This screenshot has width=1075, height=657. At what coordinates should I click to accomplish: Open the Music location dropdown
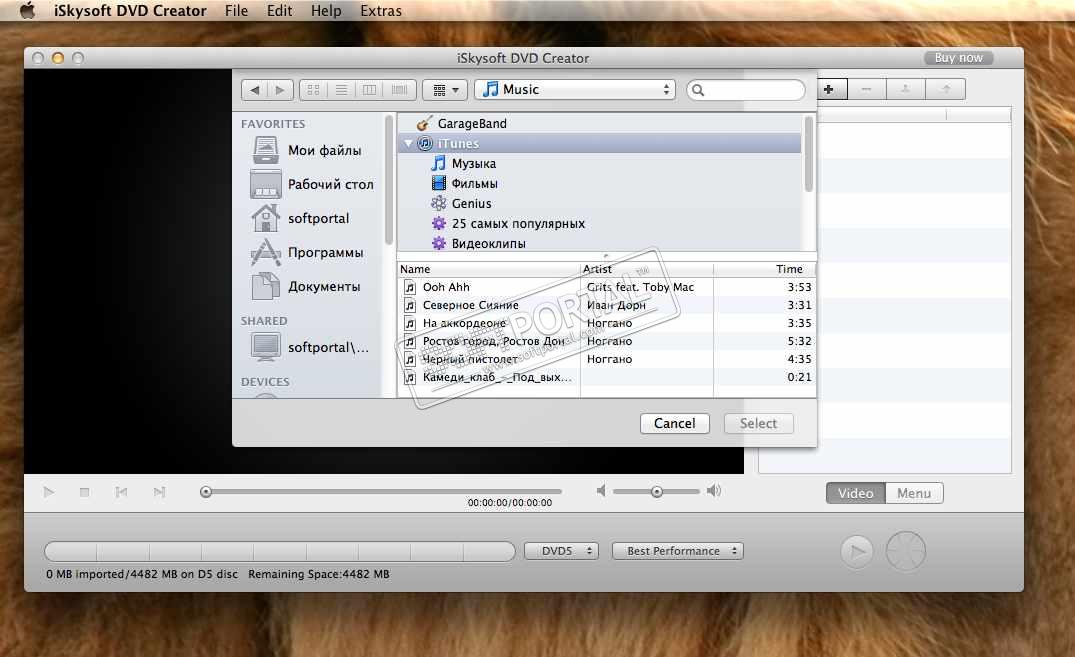(x=575, y=90)
